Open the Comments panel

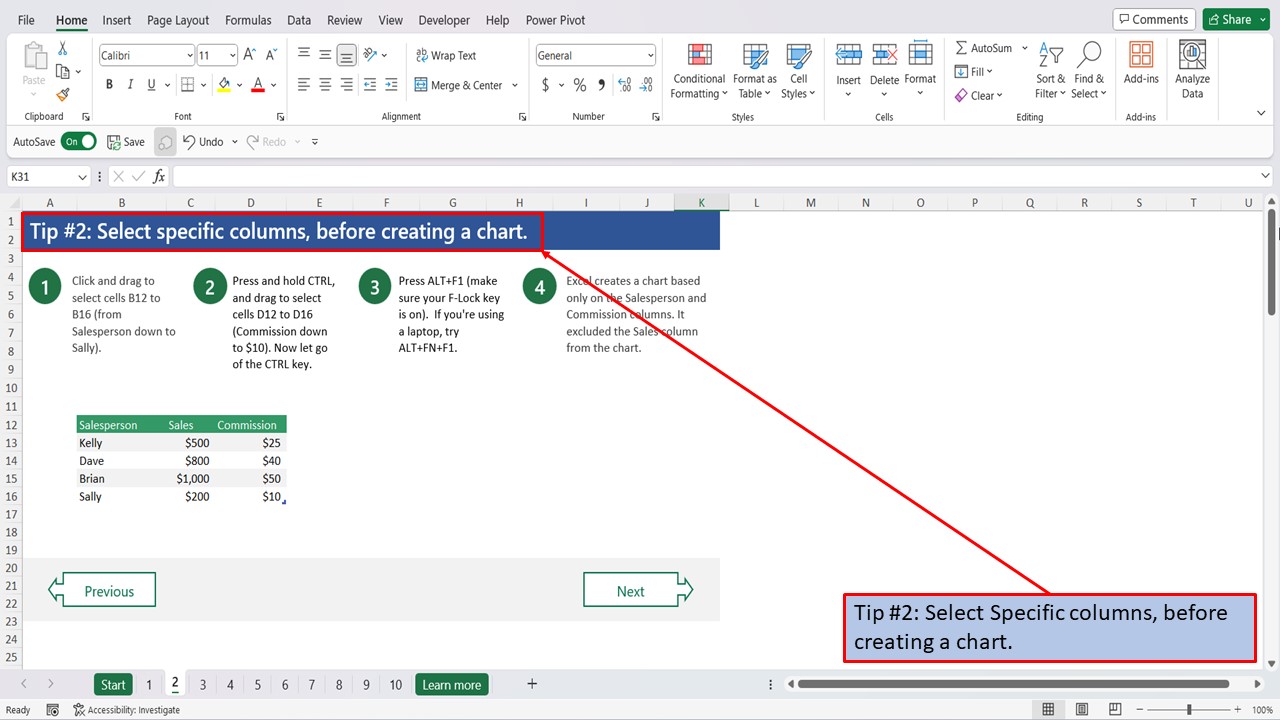1153,18
